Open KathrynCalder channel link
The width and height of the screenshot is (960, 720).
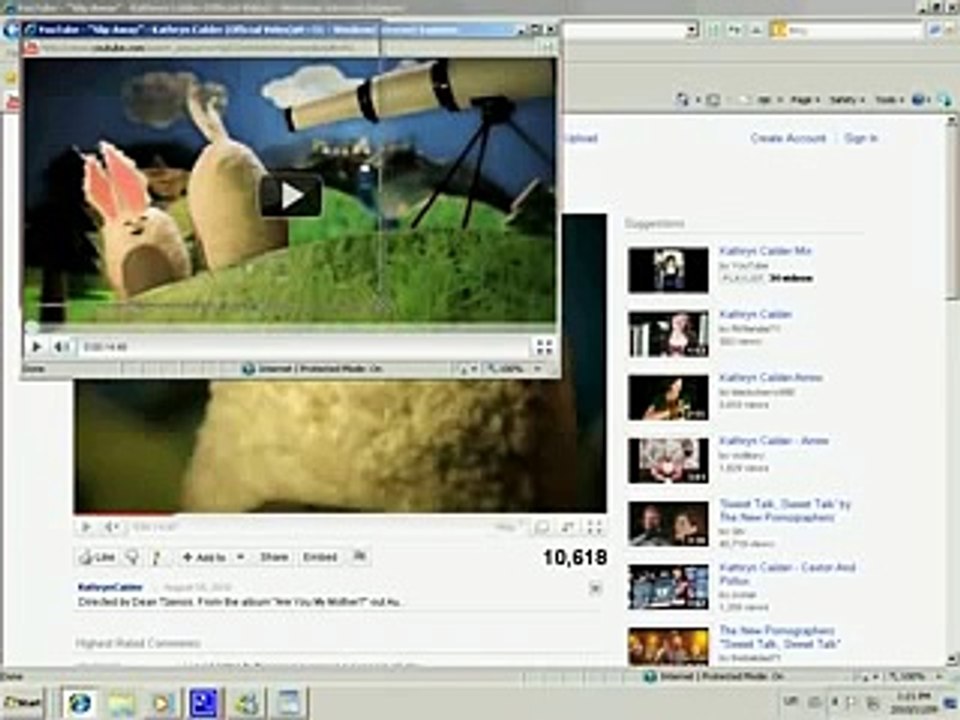click(x=110, y=587)
